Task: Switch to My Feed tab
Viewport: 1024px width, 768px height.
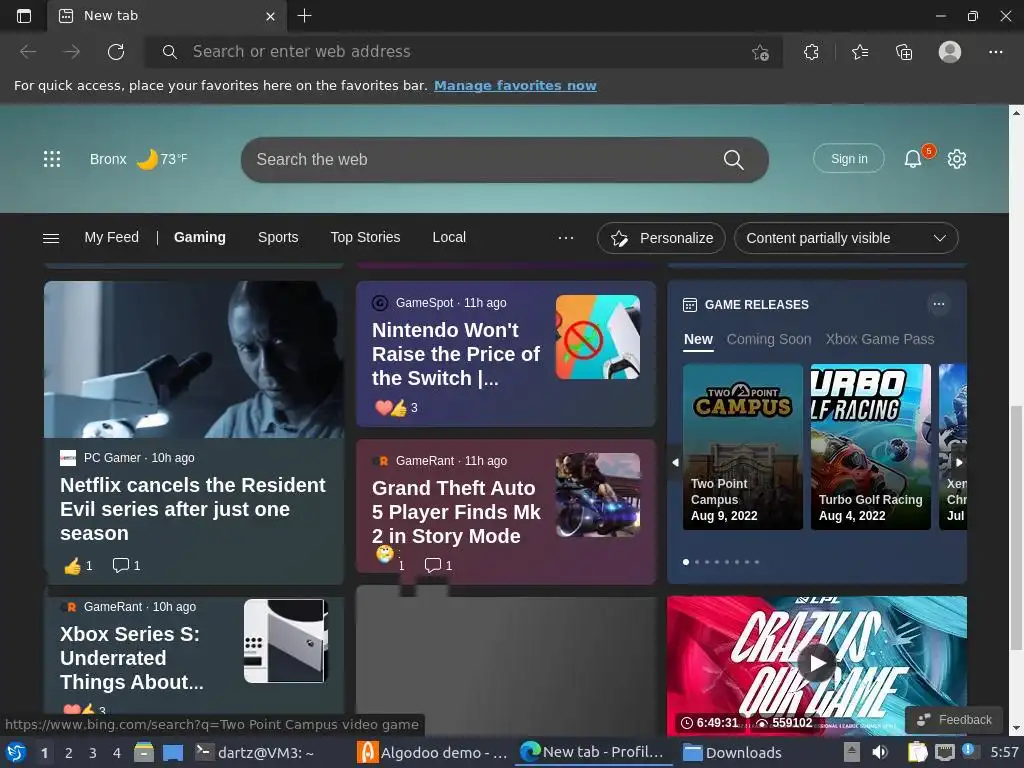Action: click(112, 238)
